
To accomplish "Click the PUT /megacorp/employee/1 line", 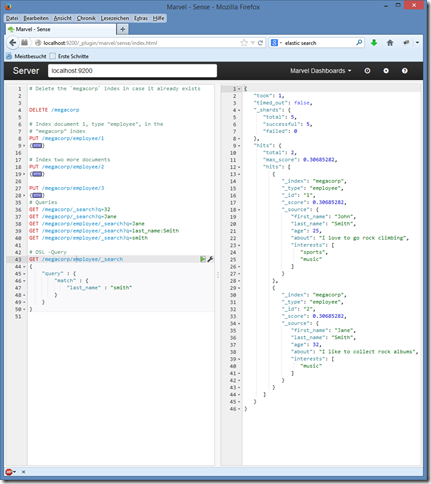I will pos(66,138).
